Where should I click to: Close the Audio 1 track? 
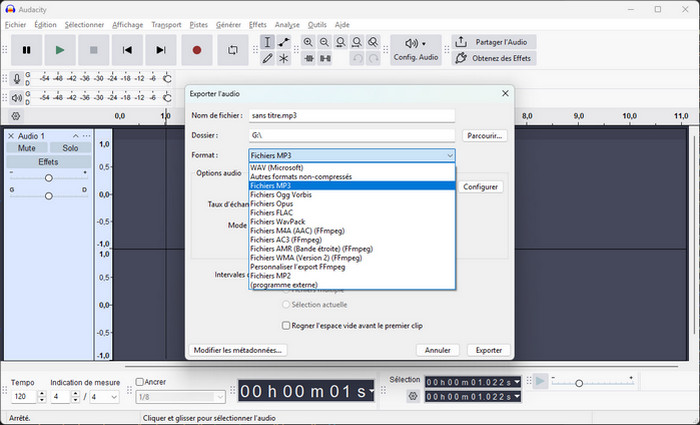point(11,136)
